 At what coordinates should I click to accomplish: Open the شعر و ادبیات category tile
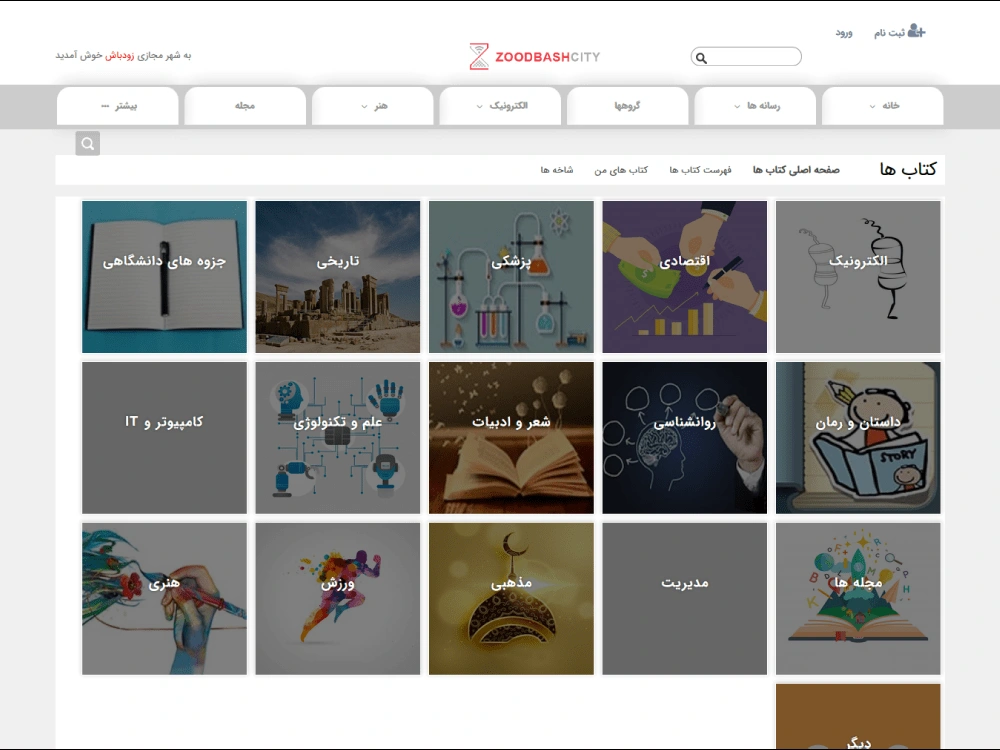point(511,438)
